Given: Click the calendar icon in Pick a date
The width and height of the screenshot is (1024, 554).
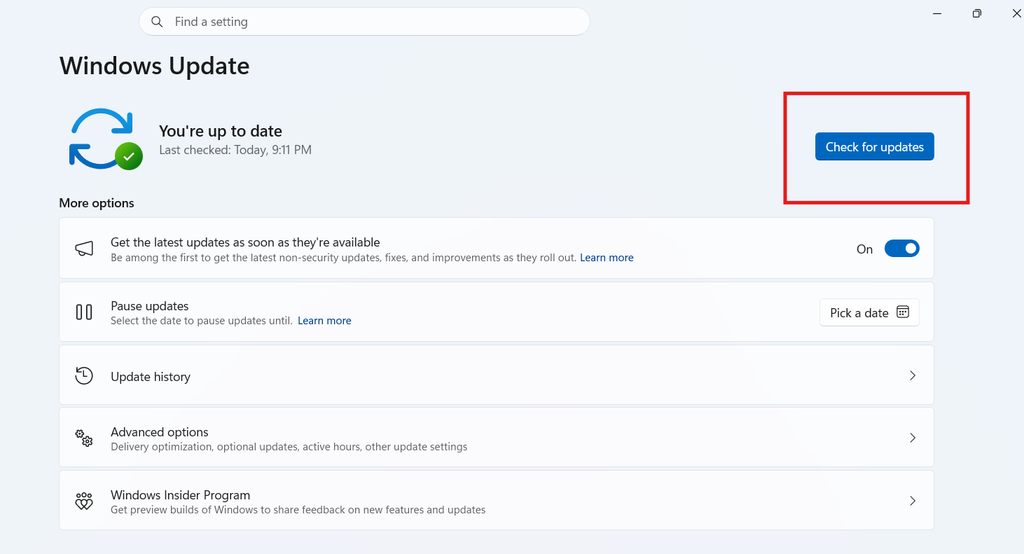Looking at the screenshot, I should 903,312.
